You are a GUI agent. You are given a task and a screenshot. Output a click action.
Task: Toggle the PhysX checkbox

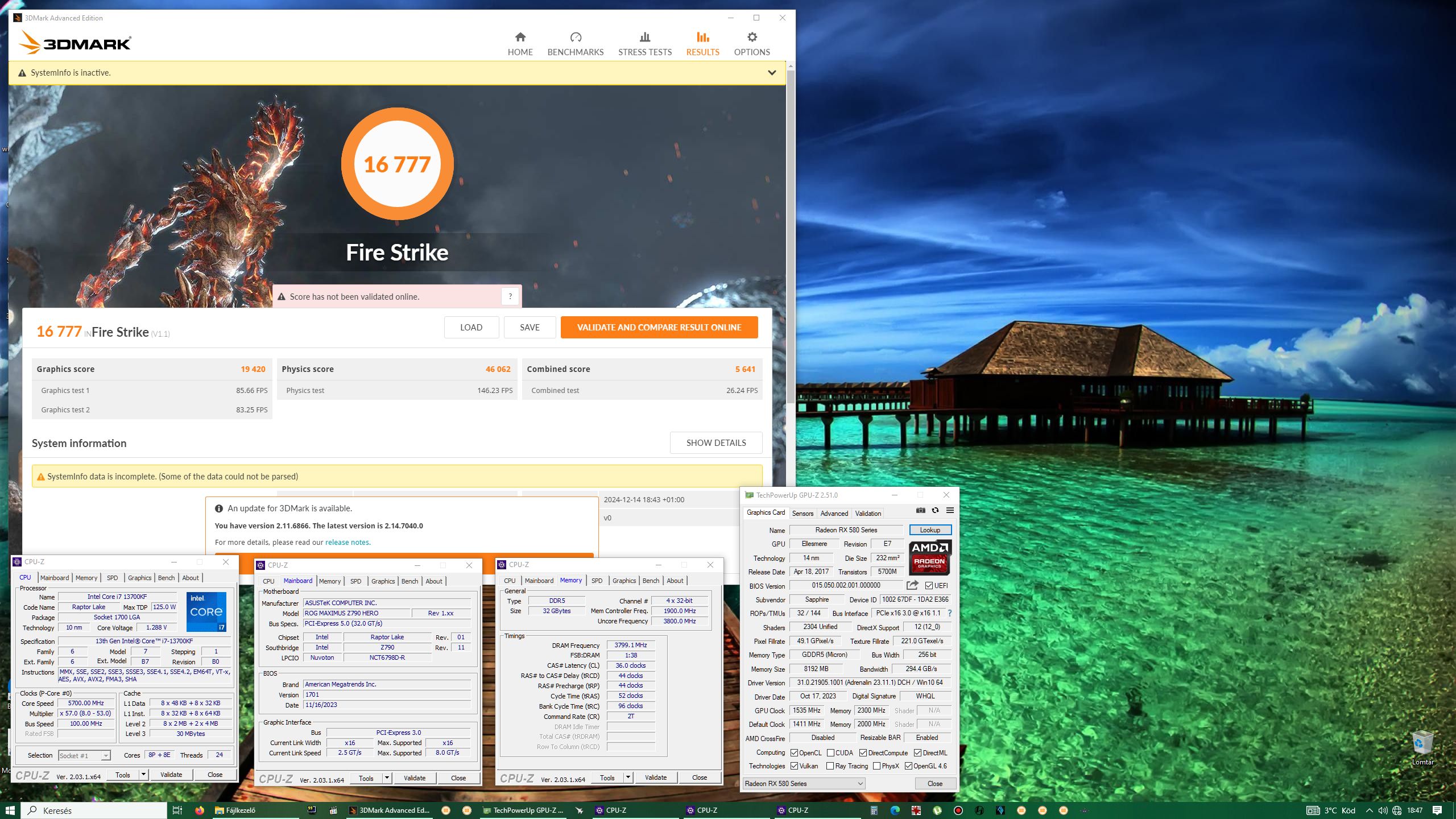click(x=877, y=766)
